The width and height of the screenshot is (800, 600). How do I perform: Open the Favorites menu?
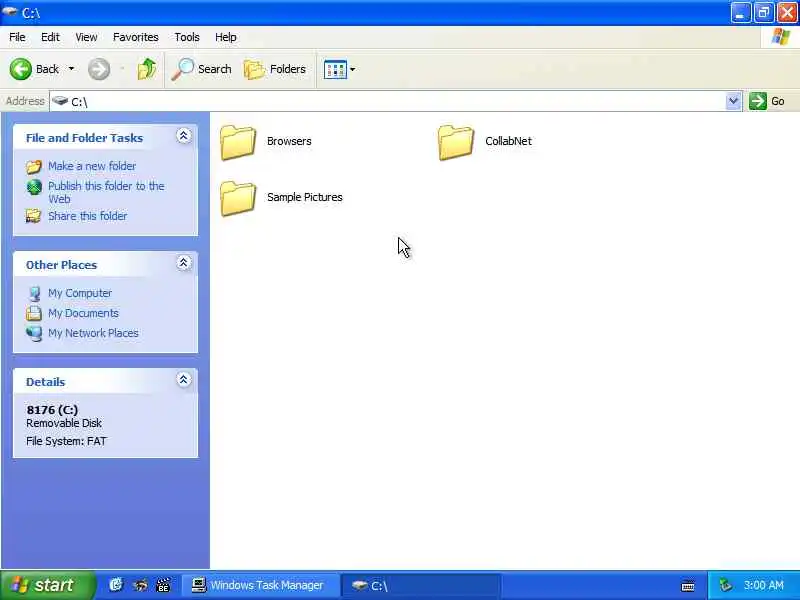pos(136,37)
